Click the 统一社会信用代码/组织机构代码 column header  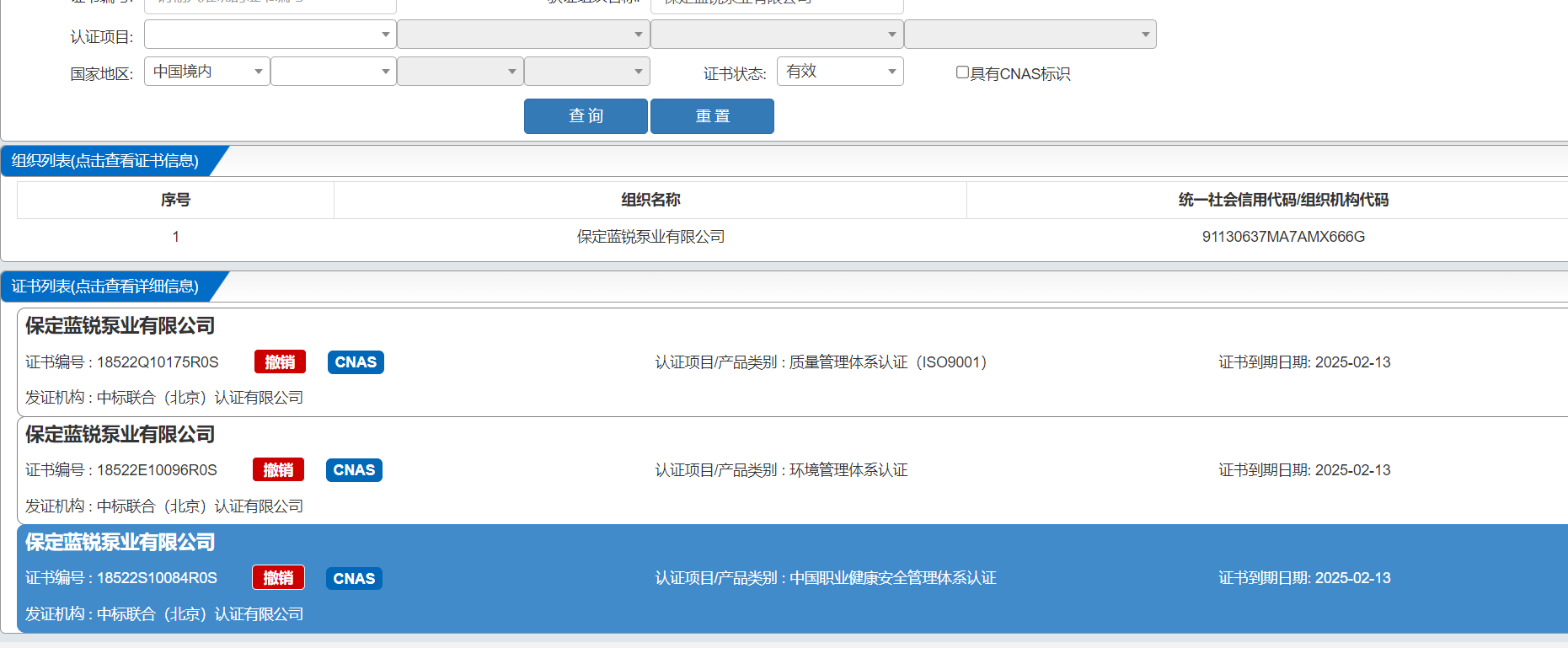click(x=1283, y=200)
